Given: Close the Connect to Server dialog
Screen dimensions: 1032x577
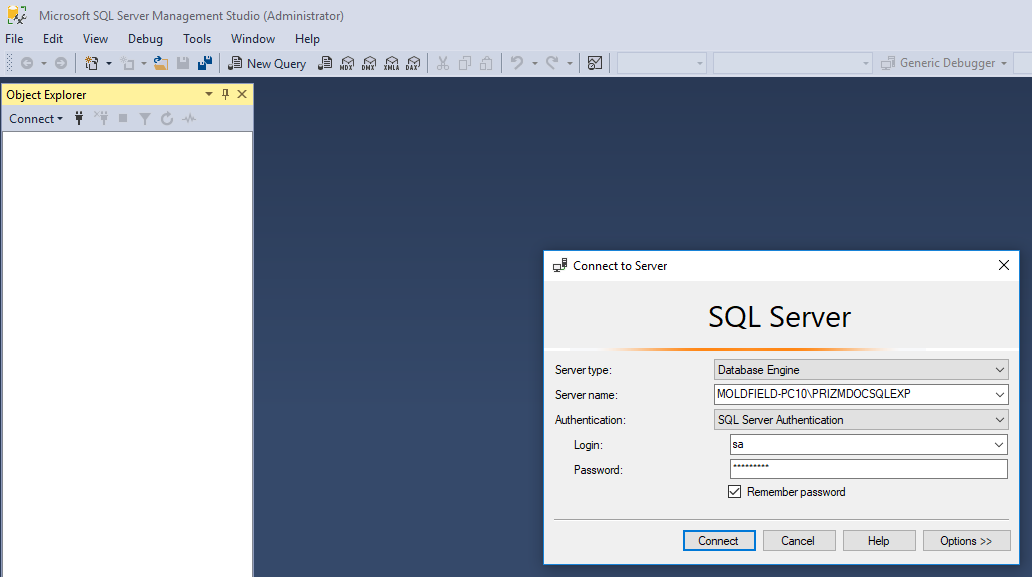Looking at the screenshot, I should pyautogui.click(x=1004, y=265).
